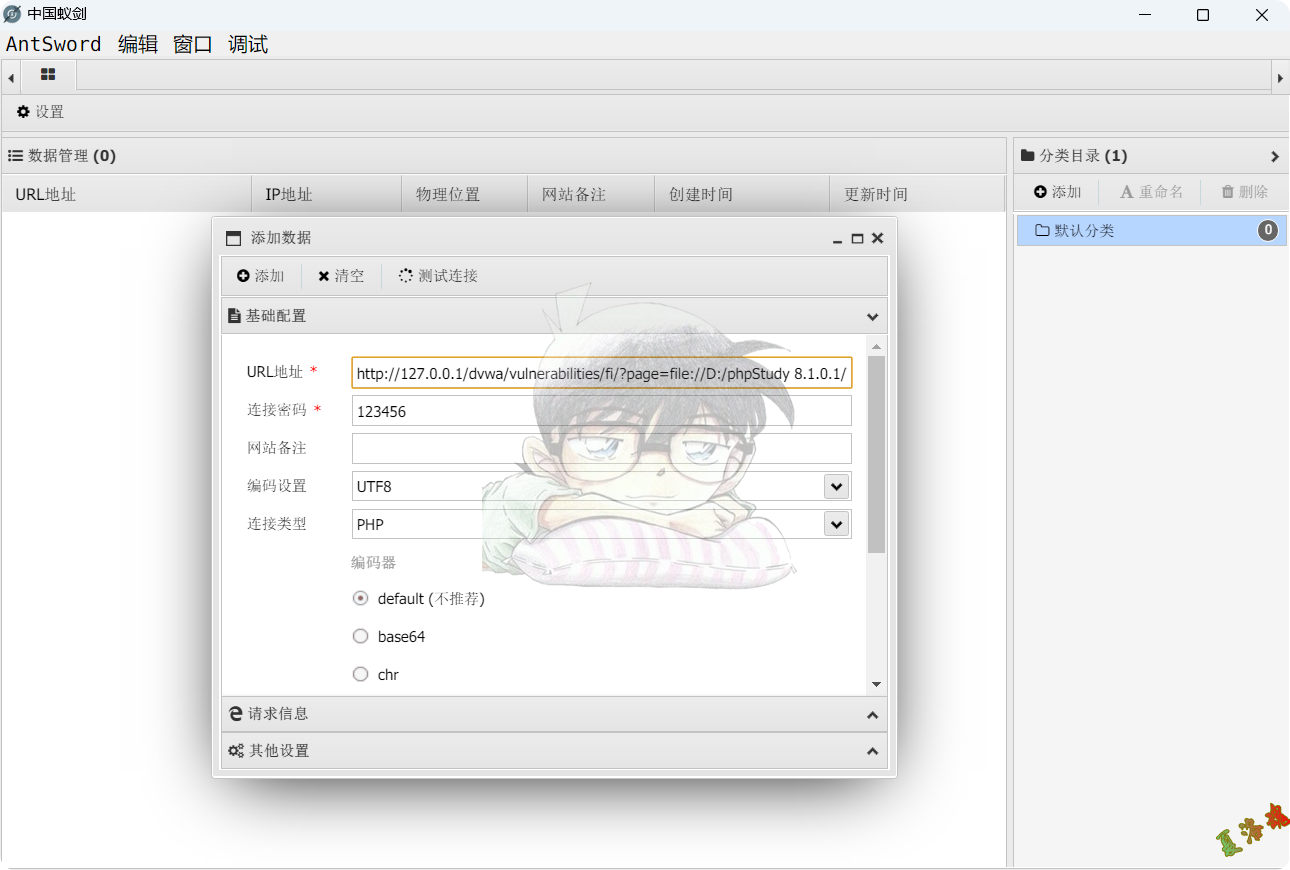Sort by 物理位置 column header
This screenshot has height=870, width=1290.
[464, 194]
